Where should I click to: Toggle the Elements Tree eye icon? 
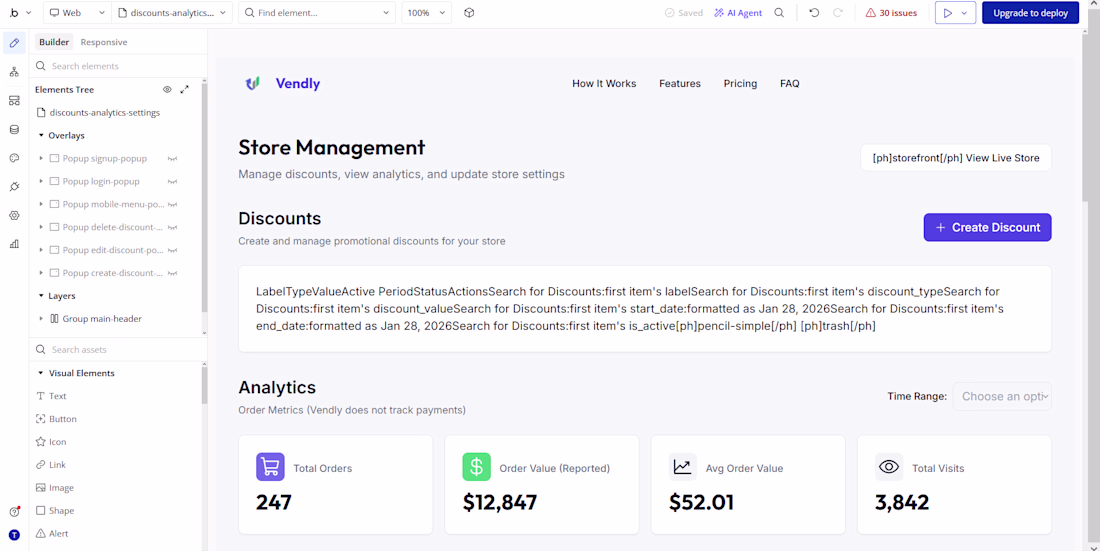[x=167, y=90]
